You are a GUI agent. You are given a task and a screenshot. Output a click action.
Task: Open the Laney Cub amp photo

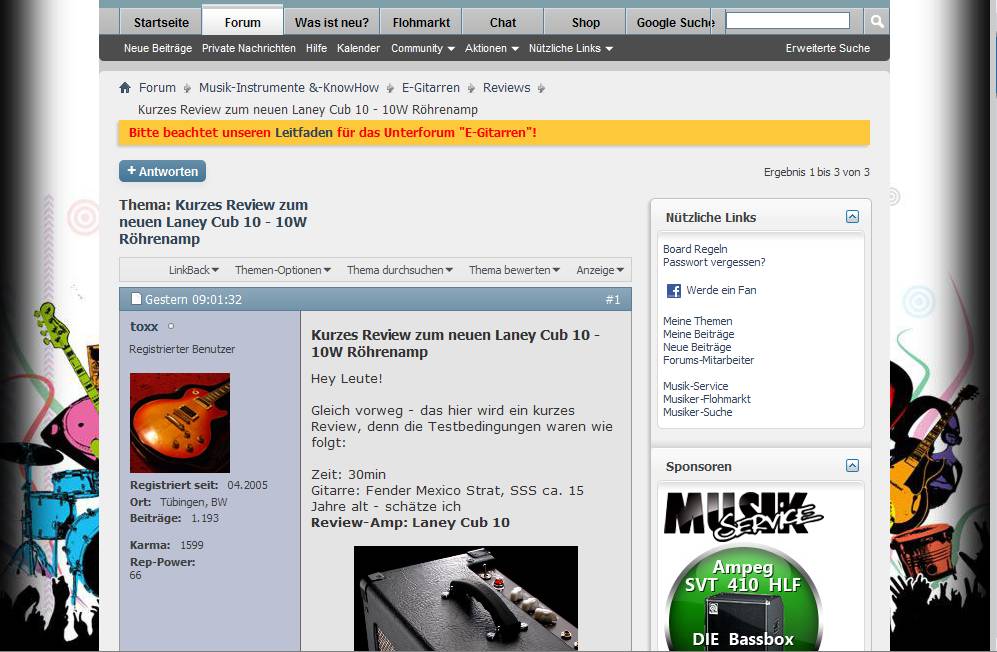466,598
